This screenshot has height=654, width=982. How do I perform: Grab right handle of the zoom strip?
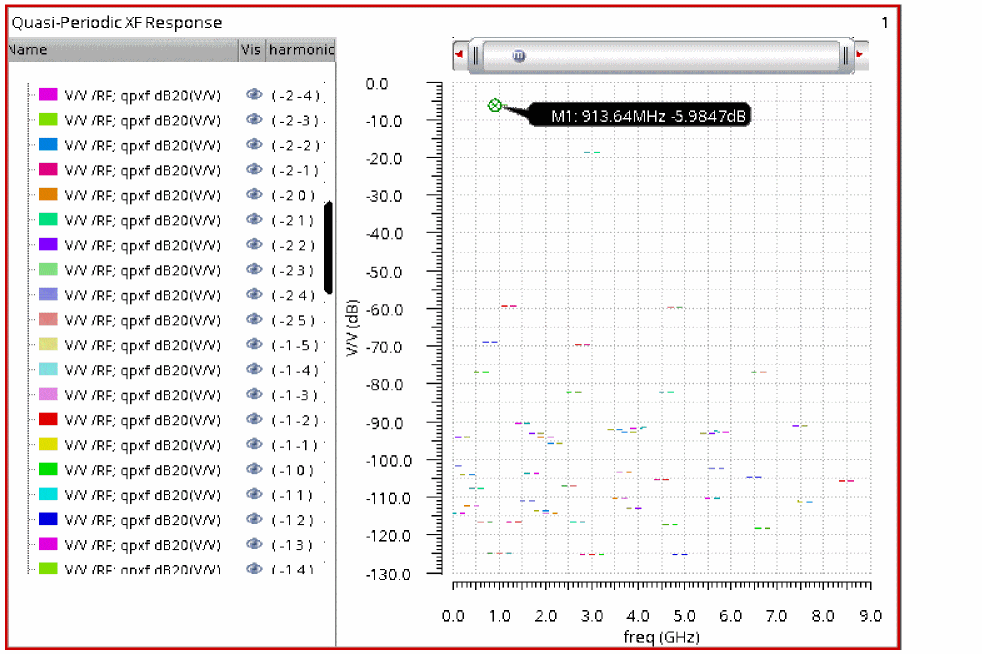(x=845, y=56)
